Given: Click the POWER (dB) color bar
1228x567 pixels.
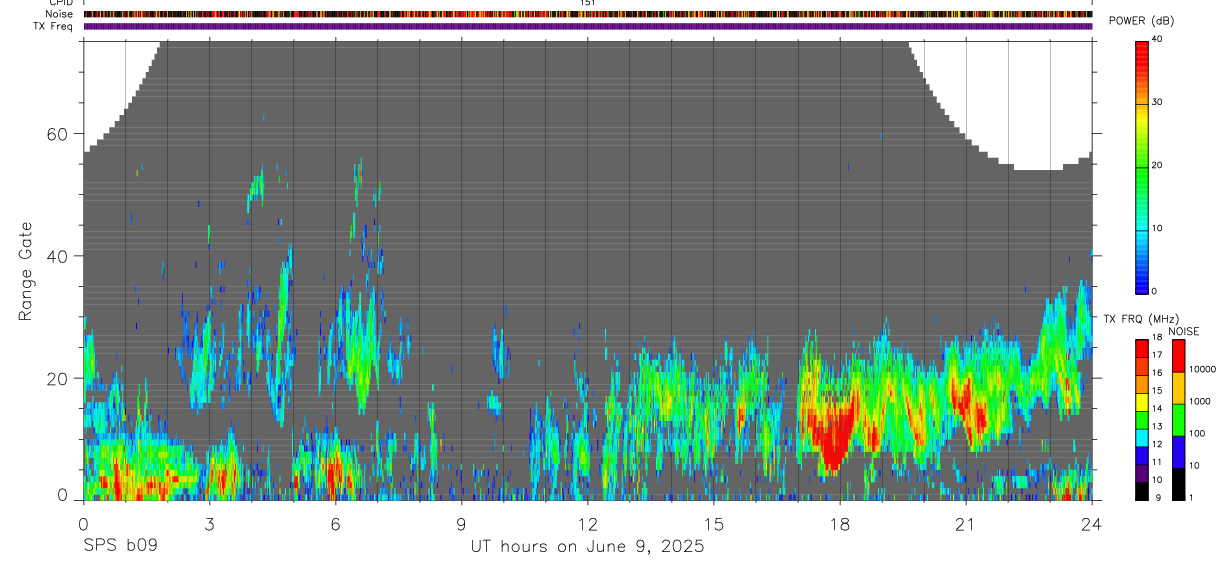Looking at the screenshot, I should click(x=1142, y=166).
